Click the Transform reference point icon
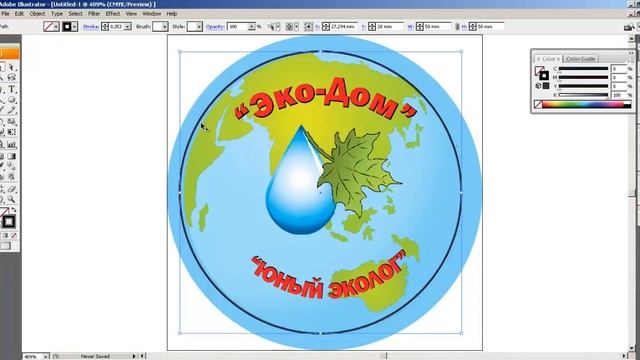 click(x=309, y=27)
